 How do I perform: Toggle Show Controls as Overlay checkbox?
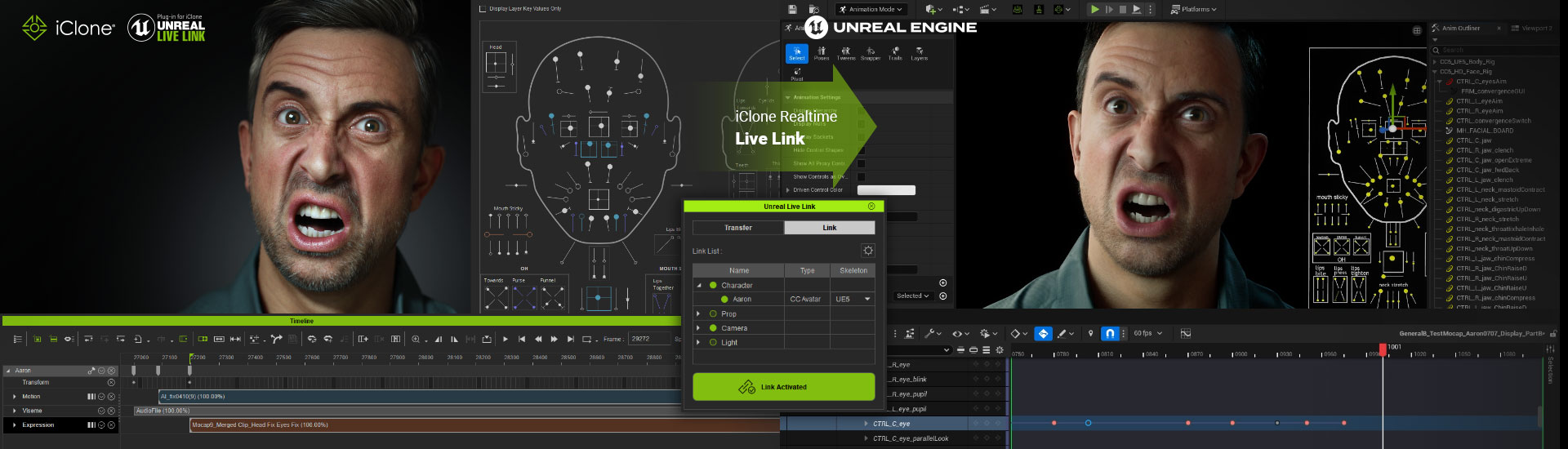(x=861, y=176)
